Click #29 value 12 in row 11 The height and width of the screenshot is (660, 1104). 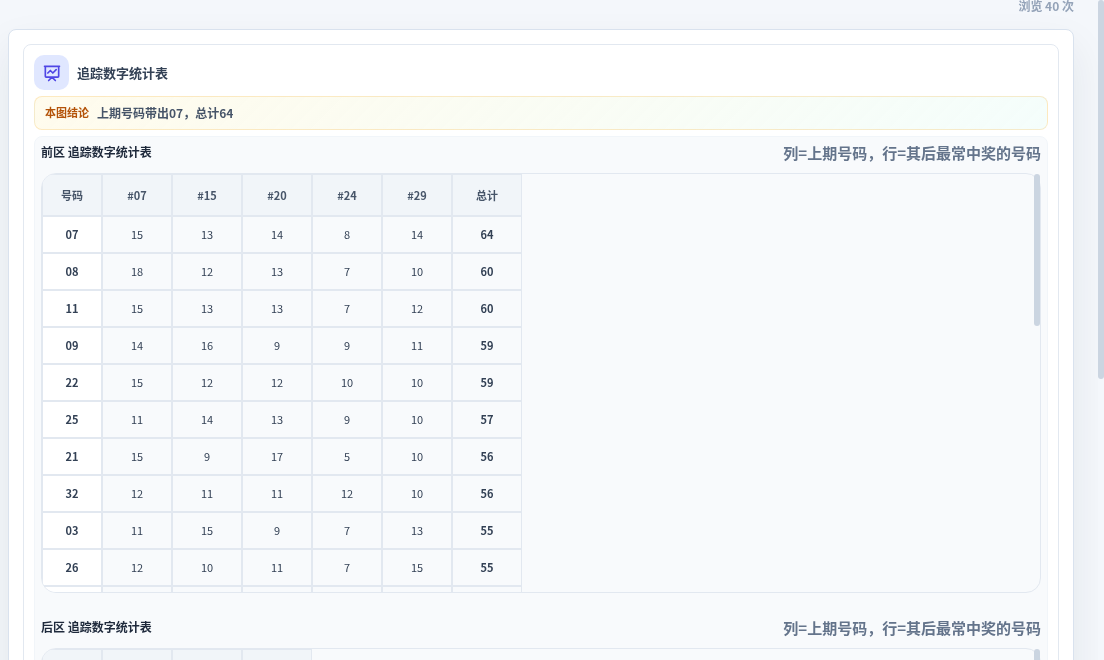[417, 309]
